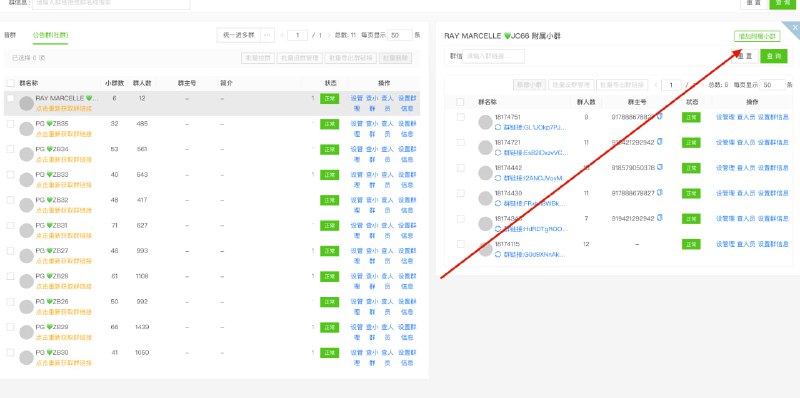Click avatar of subgroup 18174751
The height and width of the screenshot is (398, 800).
(486, 122)
